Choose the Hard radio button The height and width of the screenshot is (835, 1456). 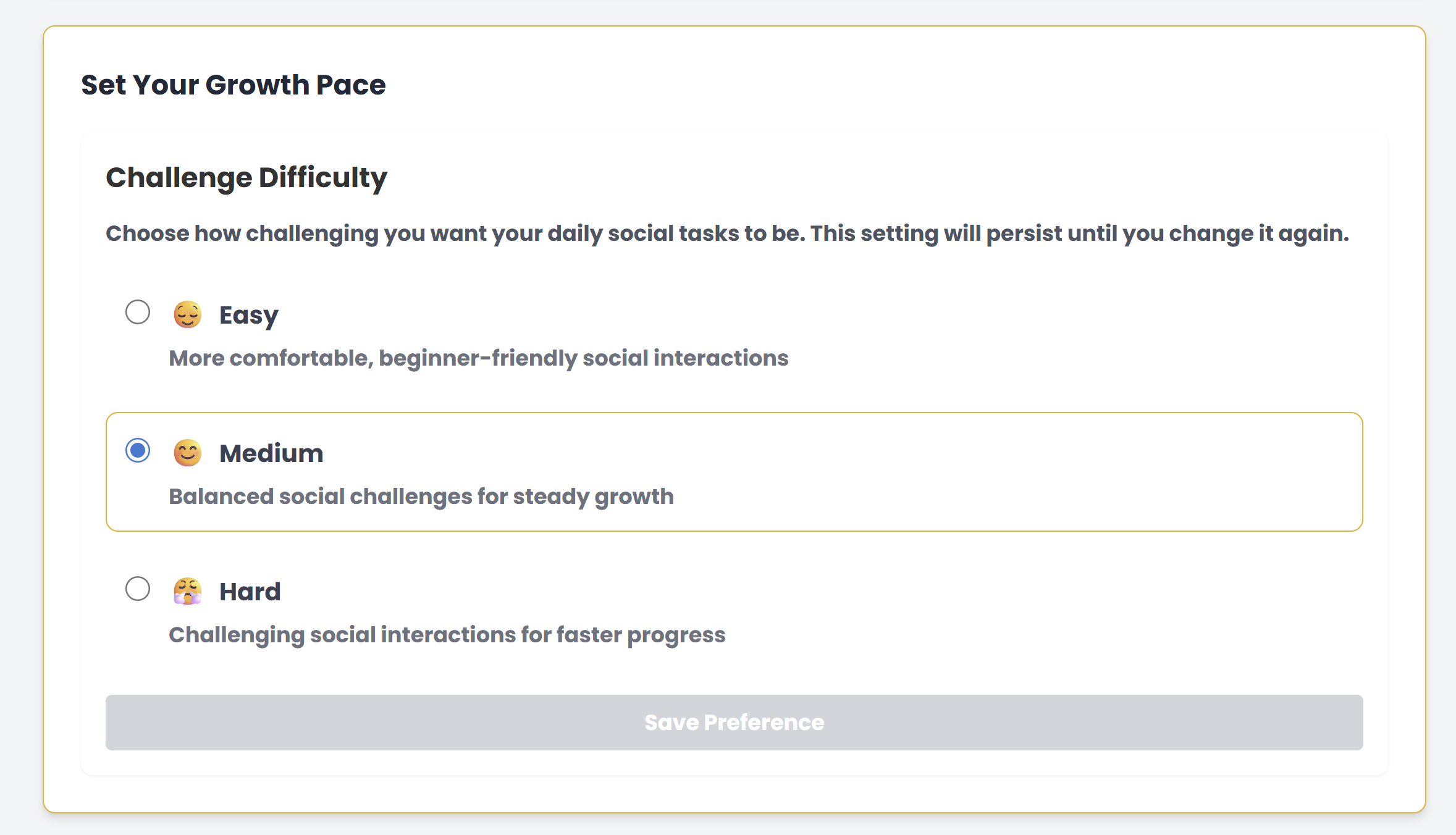pos(138,589)
